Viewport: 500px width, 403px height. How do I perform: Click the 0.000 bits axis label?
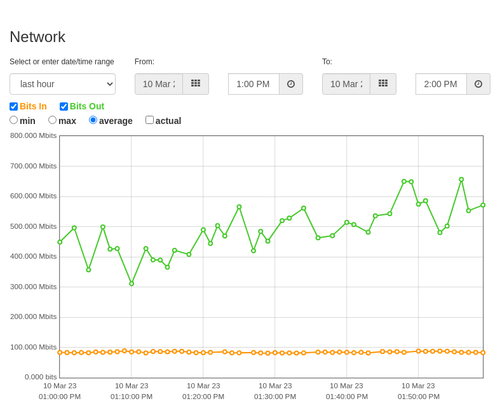[x=41, y=377]
